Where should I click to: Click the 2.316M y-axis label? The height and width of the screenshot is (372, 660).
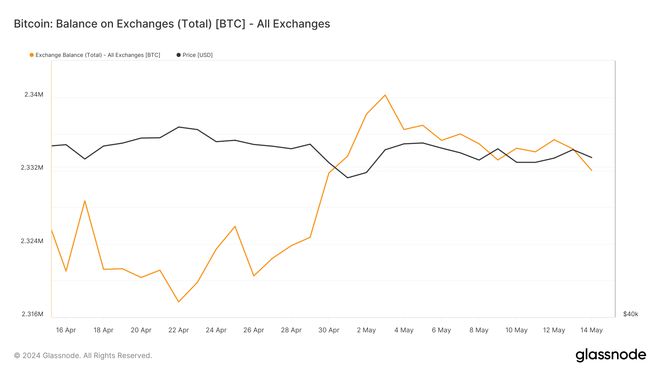[x=32, y=314]
